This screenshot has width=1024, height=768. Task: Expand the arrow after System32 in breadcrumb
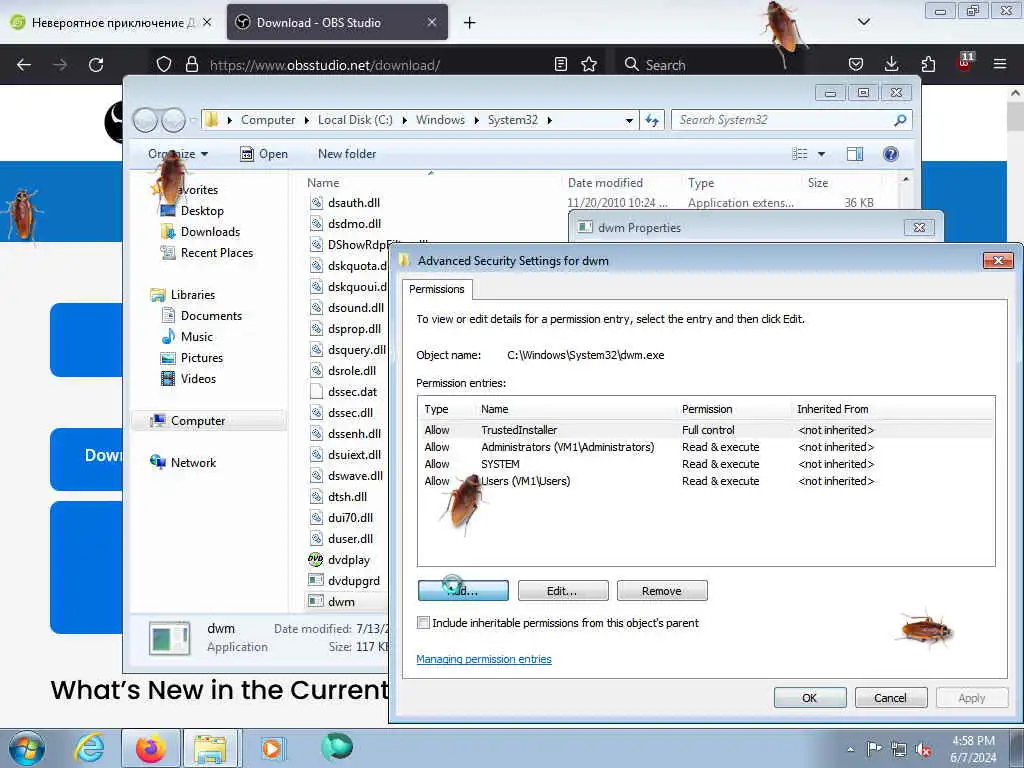[x=549, y=120]
